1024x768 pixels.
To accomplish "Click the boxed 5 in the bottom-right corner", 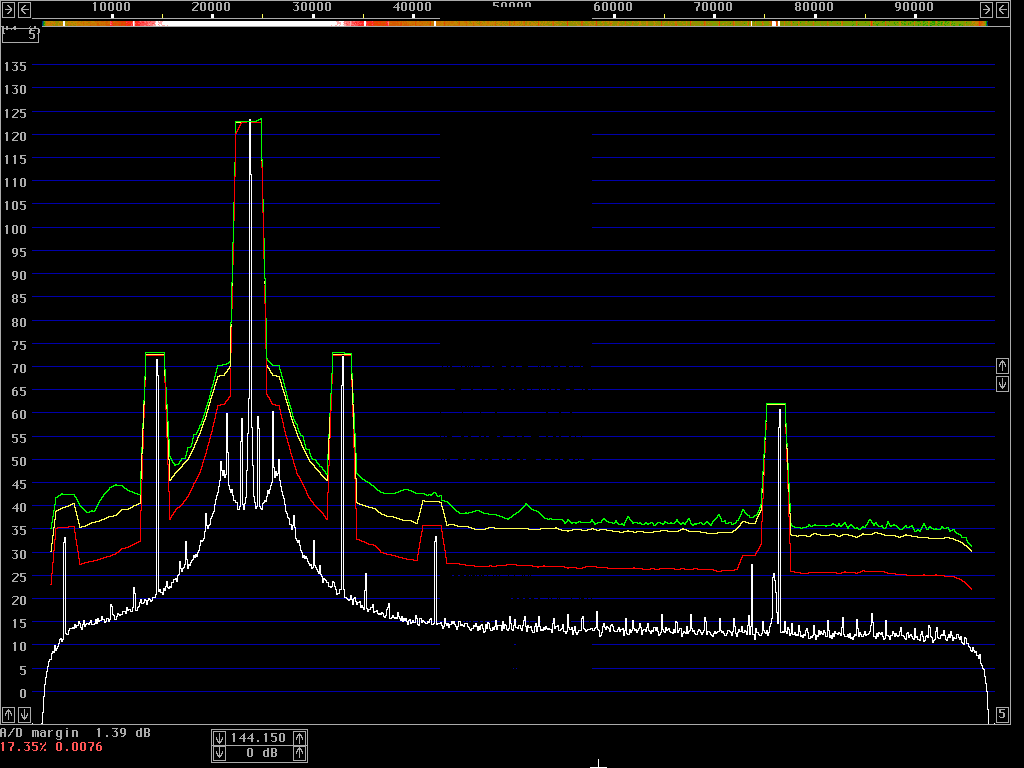I will tap(1002, 714).
